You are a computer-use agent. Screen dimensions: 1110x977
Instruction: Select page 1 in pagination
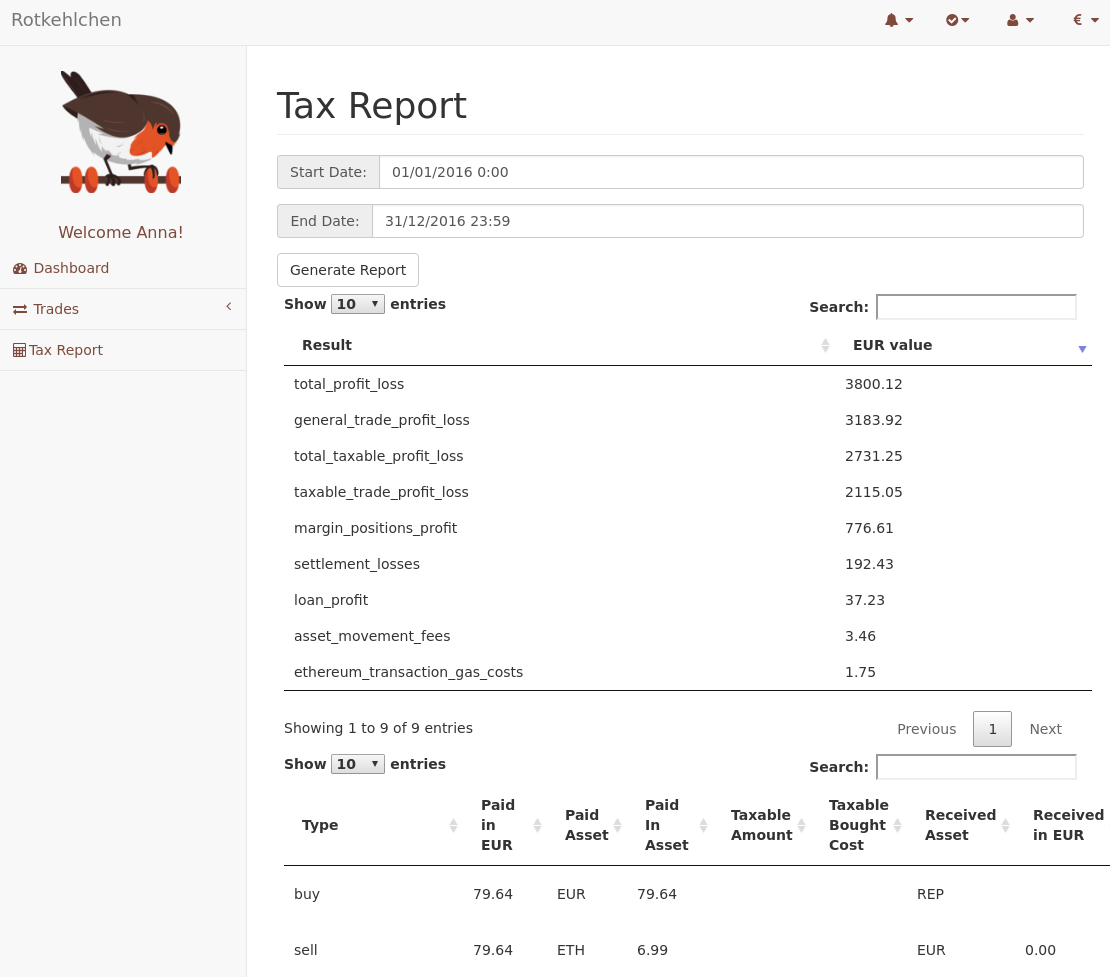pos(992,729)
